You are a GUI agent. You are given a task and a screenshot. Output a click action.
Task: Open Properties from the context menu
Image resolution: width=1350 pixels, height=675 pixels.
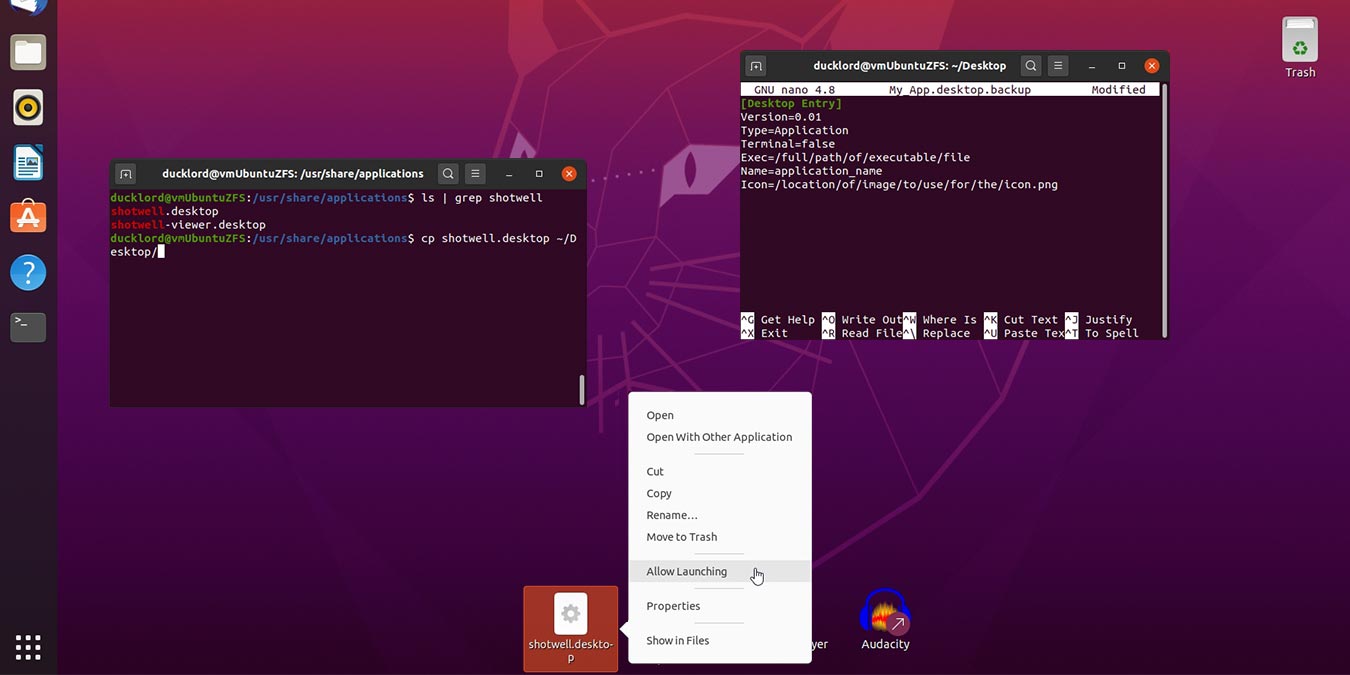(x=673, y=606)
